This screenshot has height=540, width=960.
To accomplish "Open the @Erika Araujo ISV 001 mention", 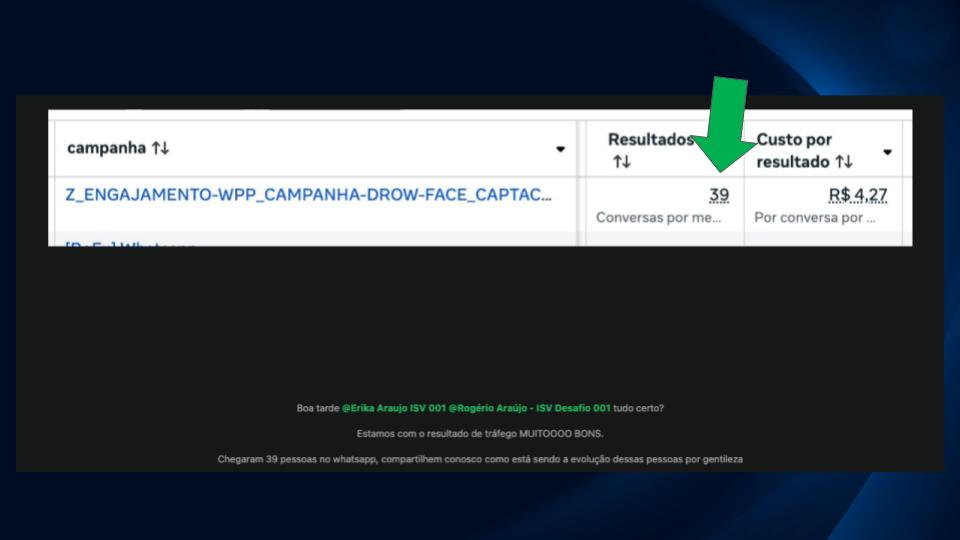I will [x=394, y=408].
